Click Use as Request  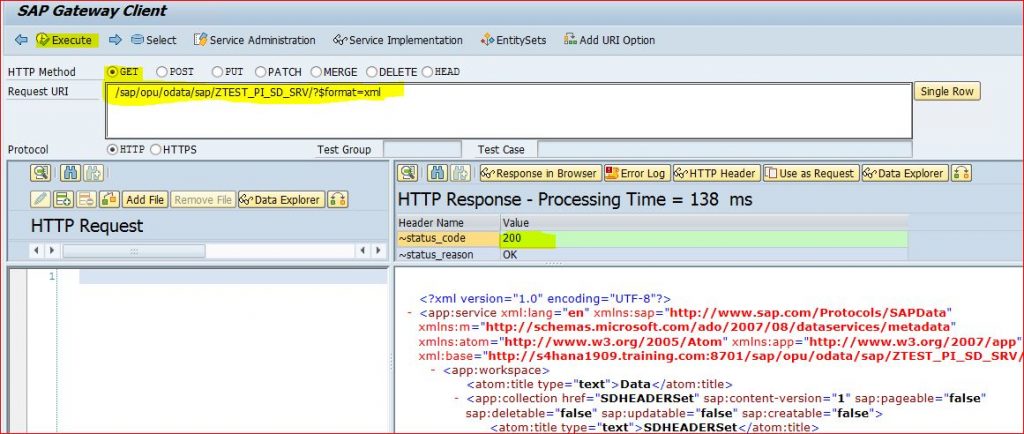810,173
